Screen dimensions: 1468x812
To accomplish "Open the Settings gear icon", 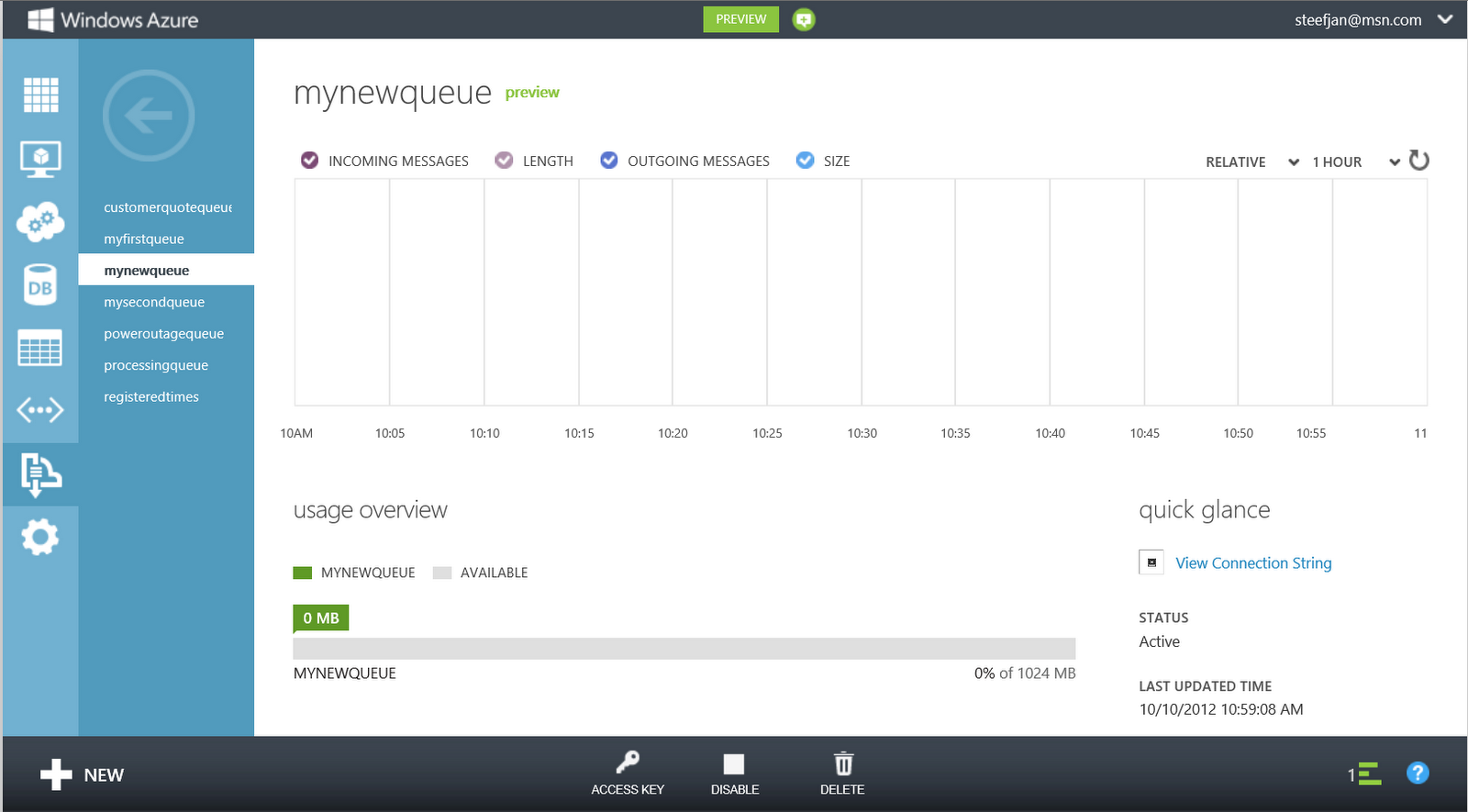I will coord(40,537).
